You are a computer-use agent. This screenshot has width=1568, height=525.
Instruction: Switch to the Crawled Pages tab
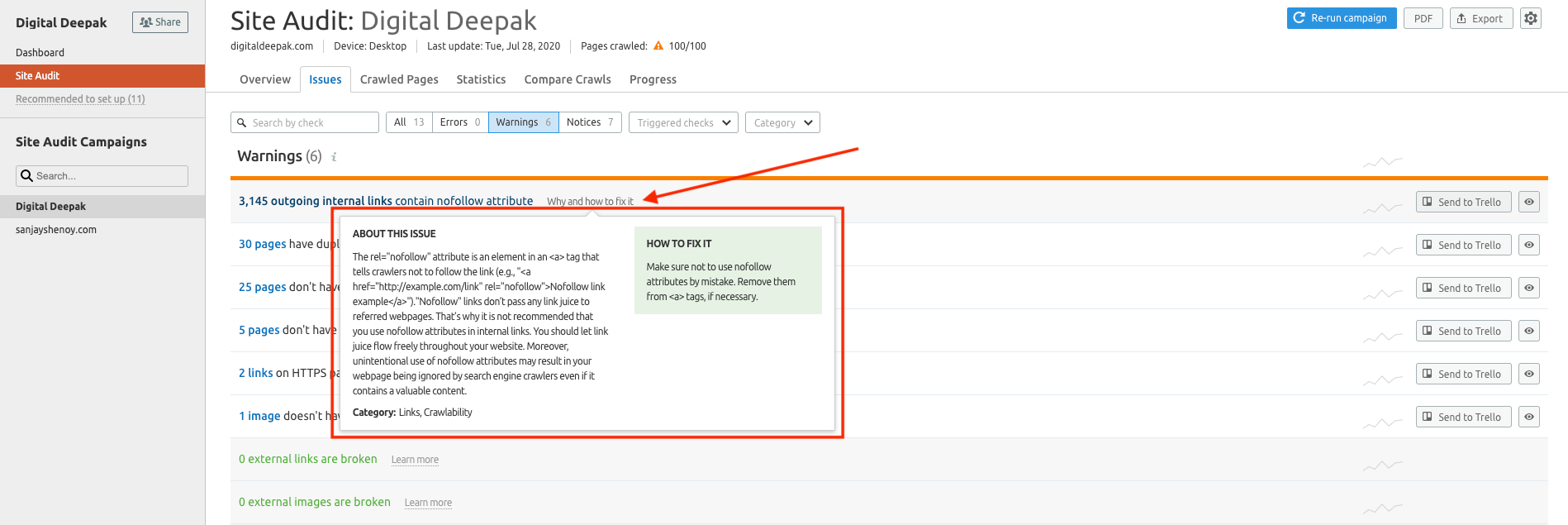pyautogui.click(x=399, y=79)
